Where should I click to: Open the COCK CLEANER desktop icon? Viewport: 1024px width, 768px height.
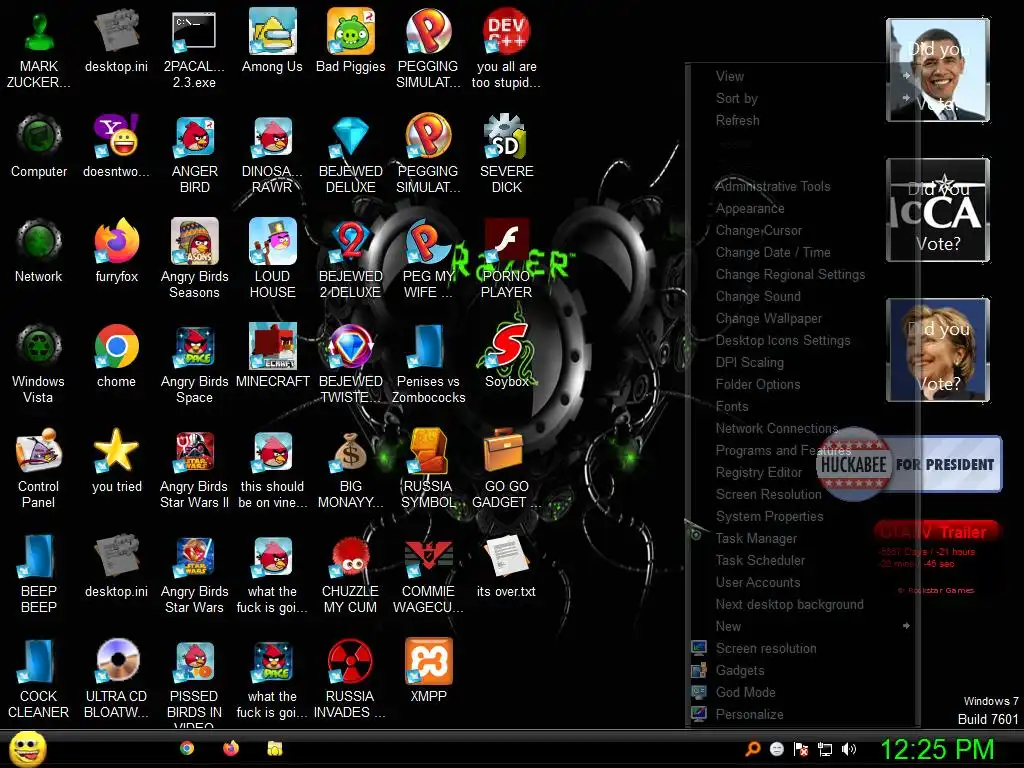pos(39,679)
